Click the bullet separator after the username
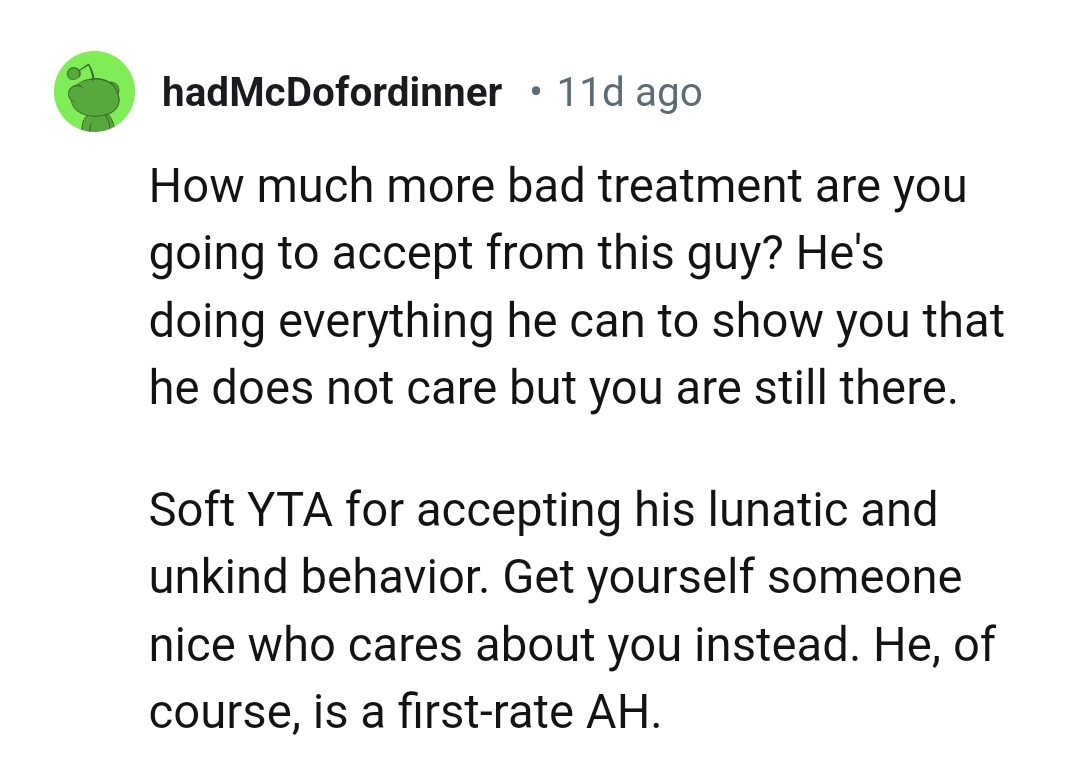The height and width of the screenshot is (767, 1080). [x=535, y=91]
